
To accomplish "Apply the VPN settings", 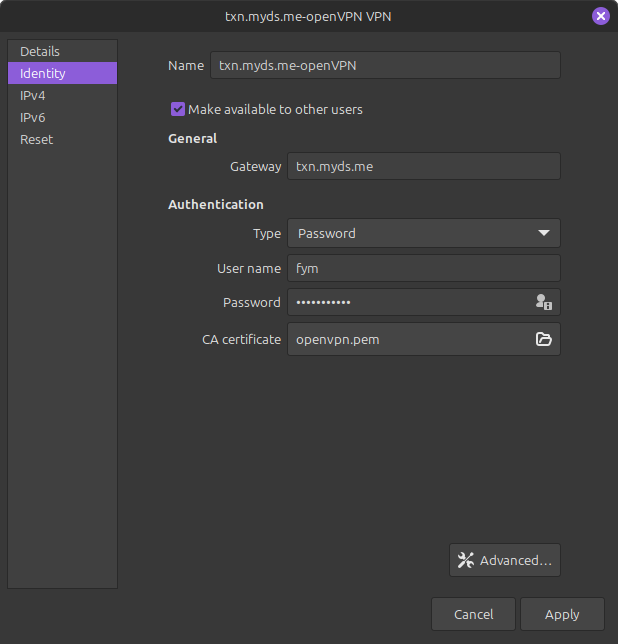I will click(561, 614).
